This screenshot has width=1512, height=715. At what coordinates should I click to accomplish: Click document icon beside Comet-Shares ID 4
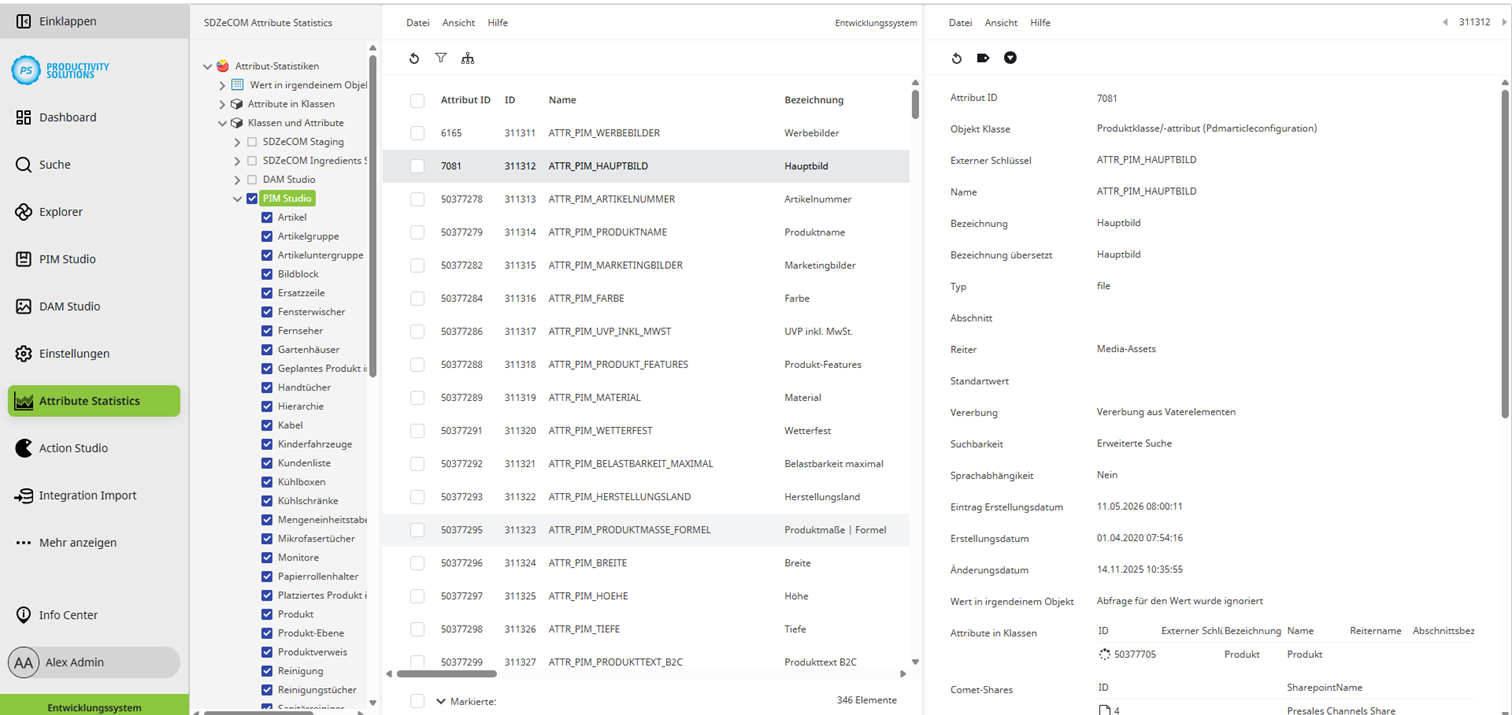1104,711
